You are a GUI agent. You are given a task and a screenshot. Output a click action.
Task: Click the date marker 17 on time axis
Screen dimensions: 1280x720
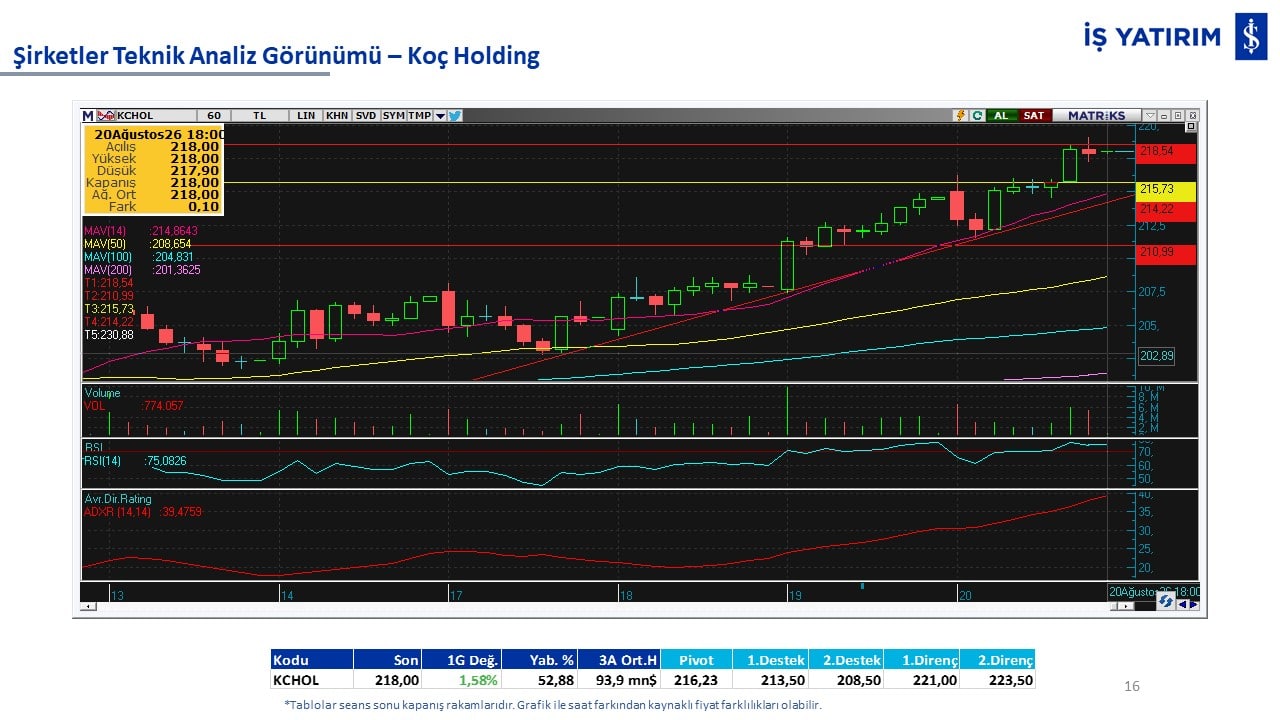[x=456, y=595]
